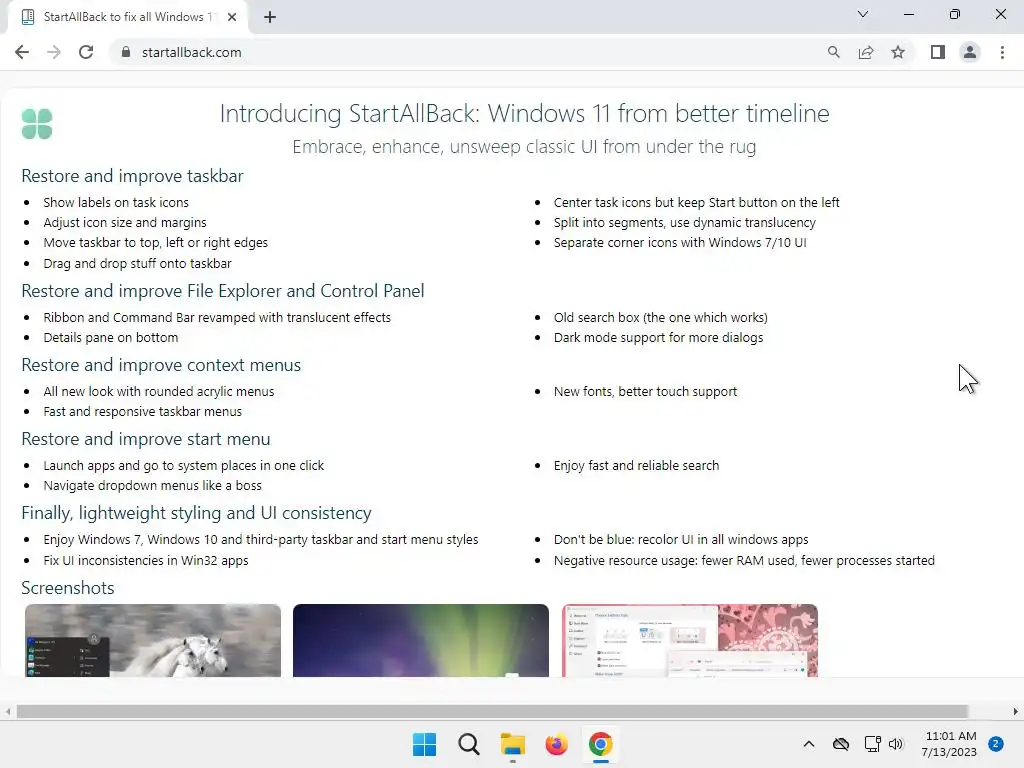Open File Explorer from taskbar

coord(513,744)
